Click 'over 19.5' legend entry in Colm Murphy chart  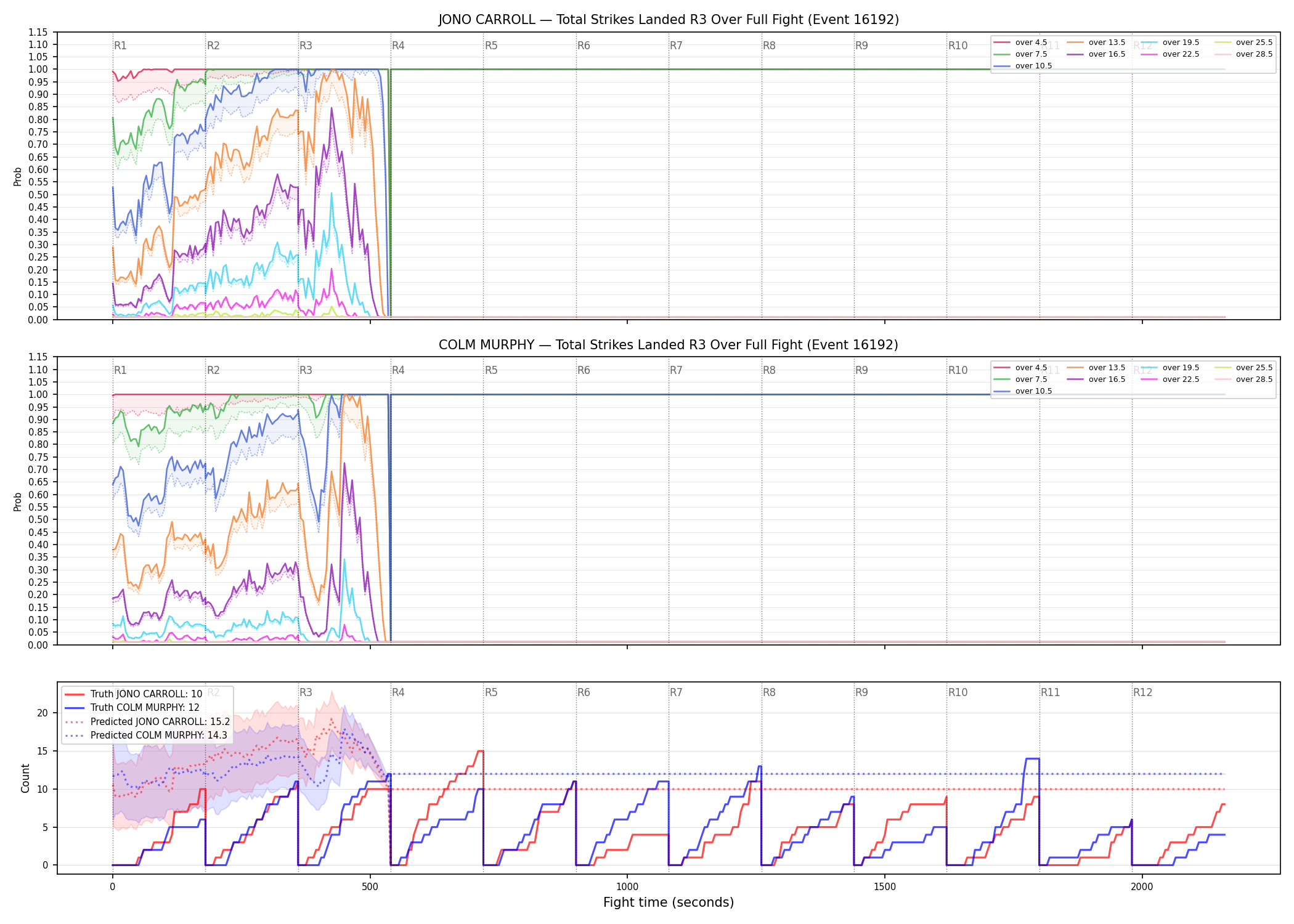[x=1170, y=368]
